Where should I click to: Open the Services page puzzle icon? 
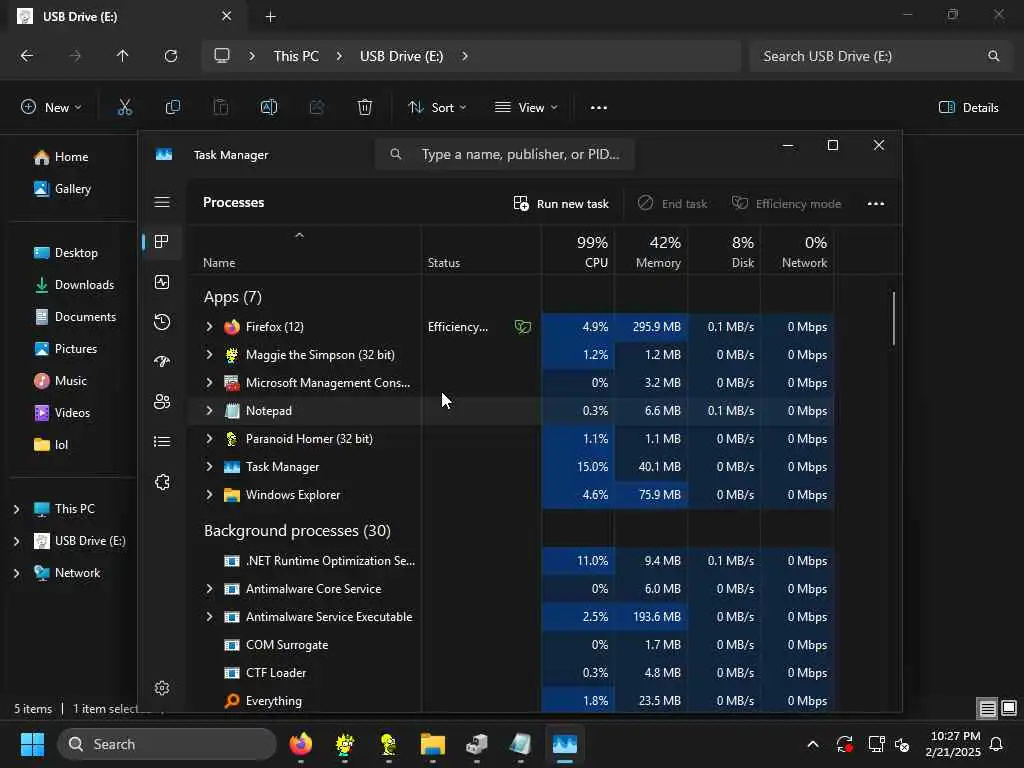(162, 482)
